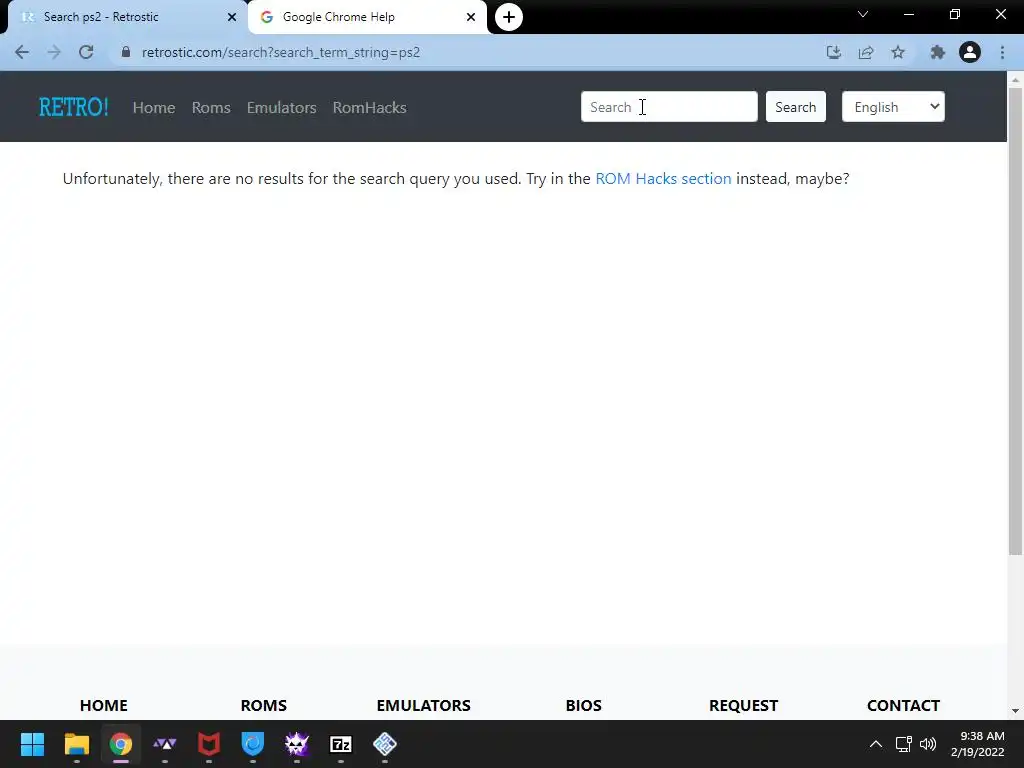Focus the site Search input field
The width and height of the screenshot is (1024, 768).
tap(669, 106)
